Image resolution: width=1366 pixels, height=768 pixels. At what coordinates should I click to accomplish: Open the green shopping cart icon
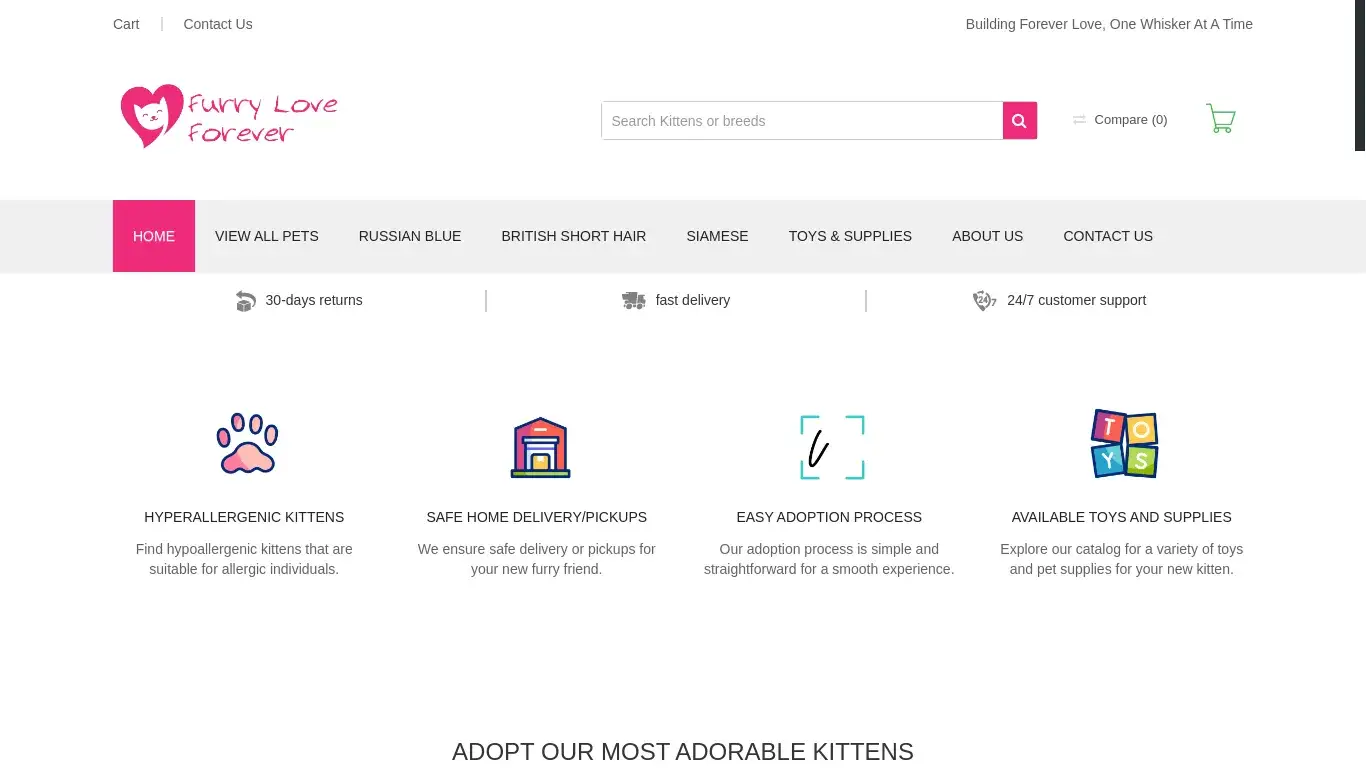[1221, 119]
